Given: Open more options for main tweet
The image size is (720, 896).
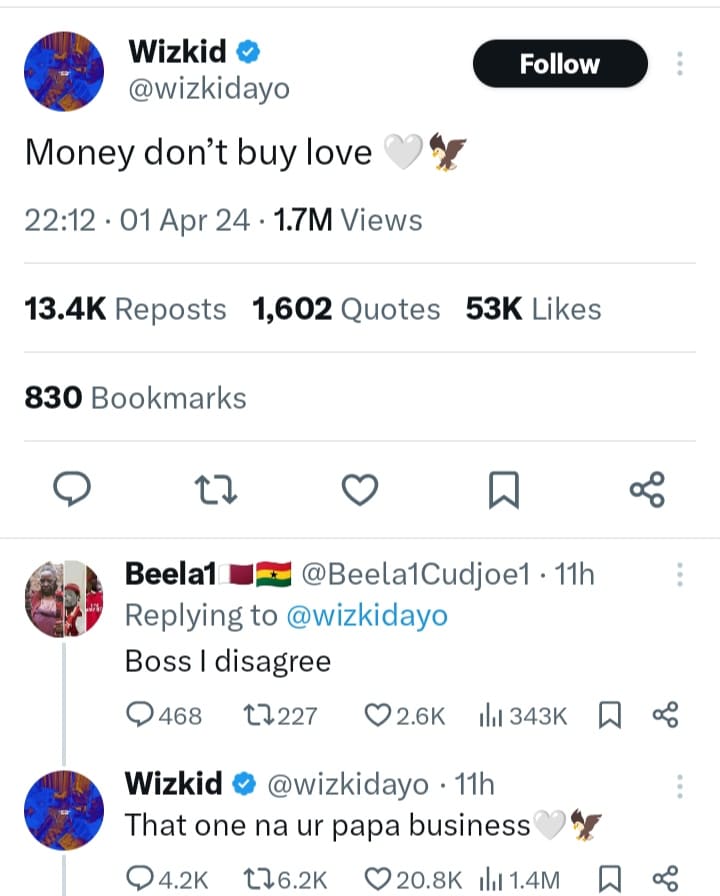Looking at the screenshot, I should pos(680,64).
